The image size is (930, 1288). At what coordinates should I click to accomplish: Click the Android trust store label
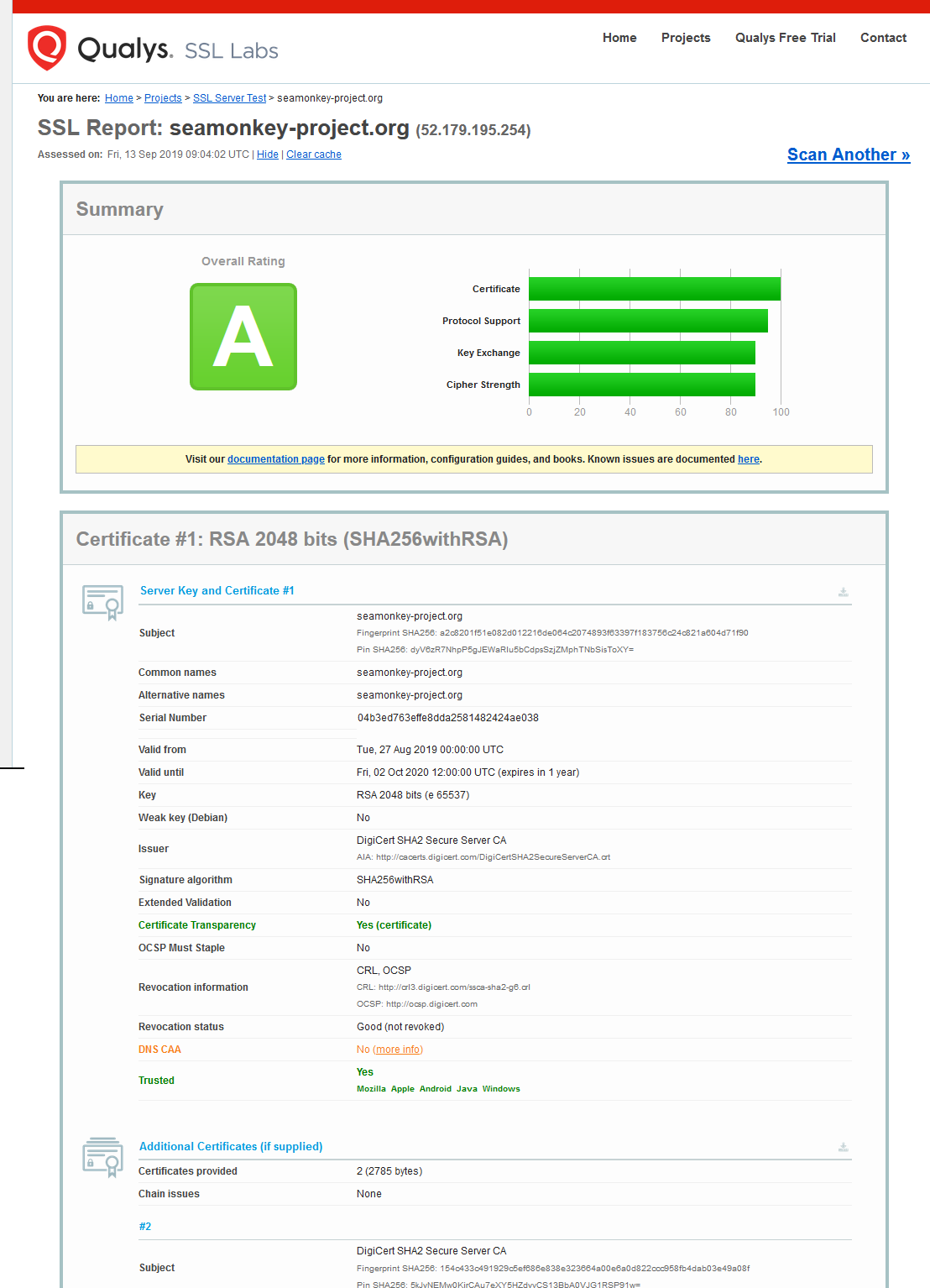coord(436,1089)
